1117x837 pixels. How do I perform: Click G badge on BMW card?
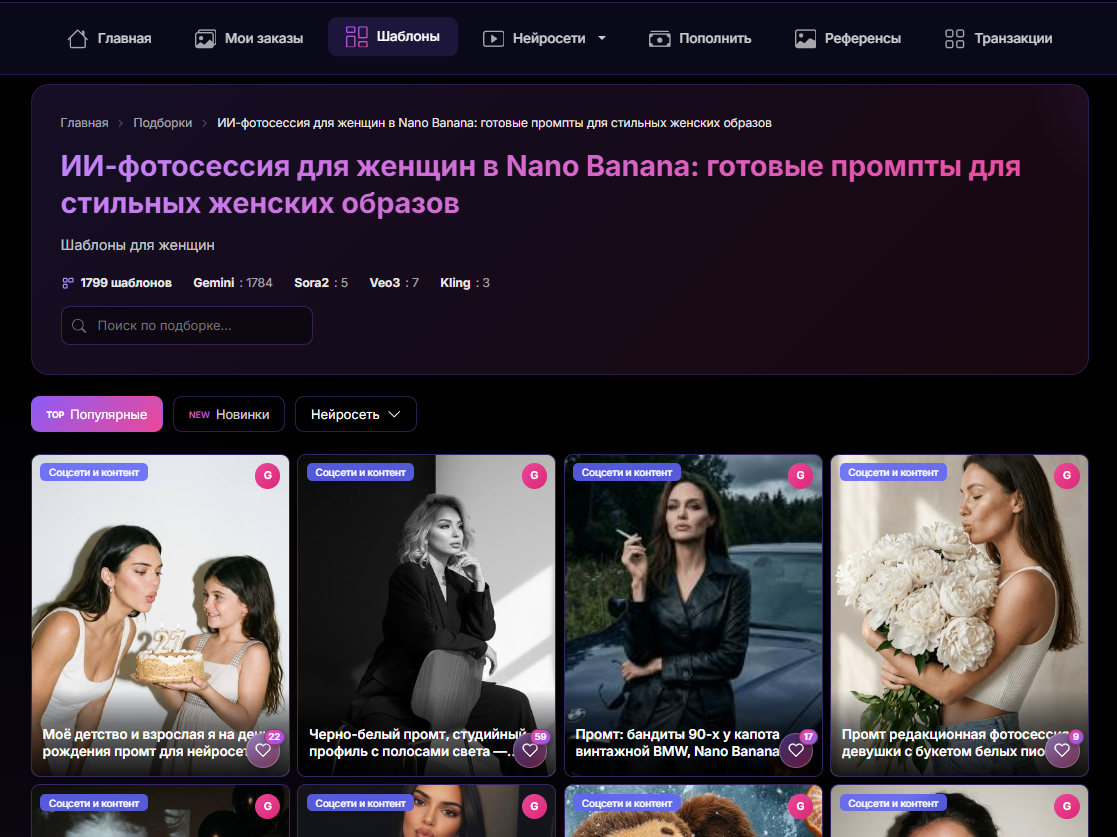[800, 475]
